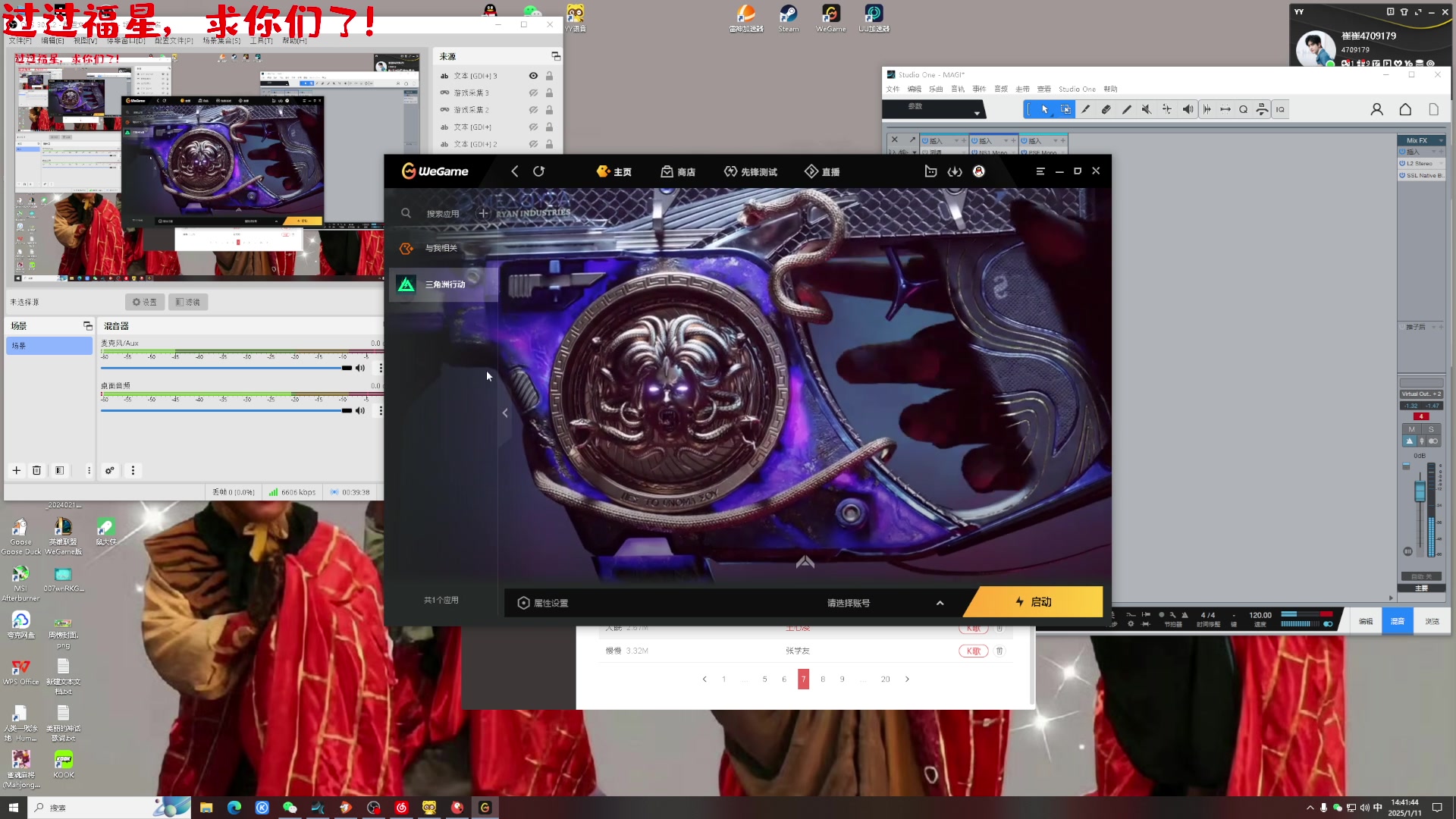
Task: Open the 音轨 menu in Studio One
Action: (958, 89)
